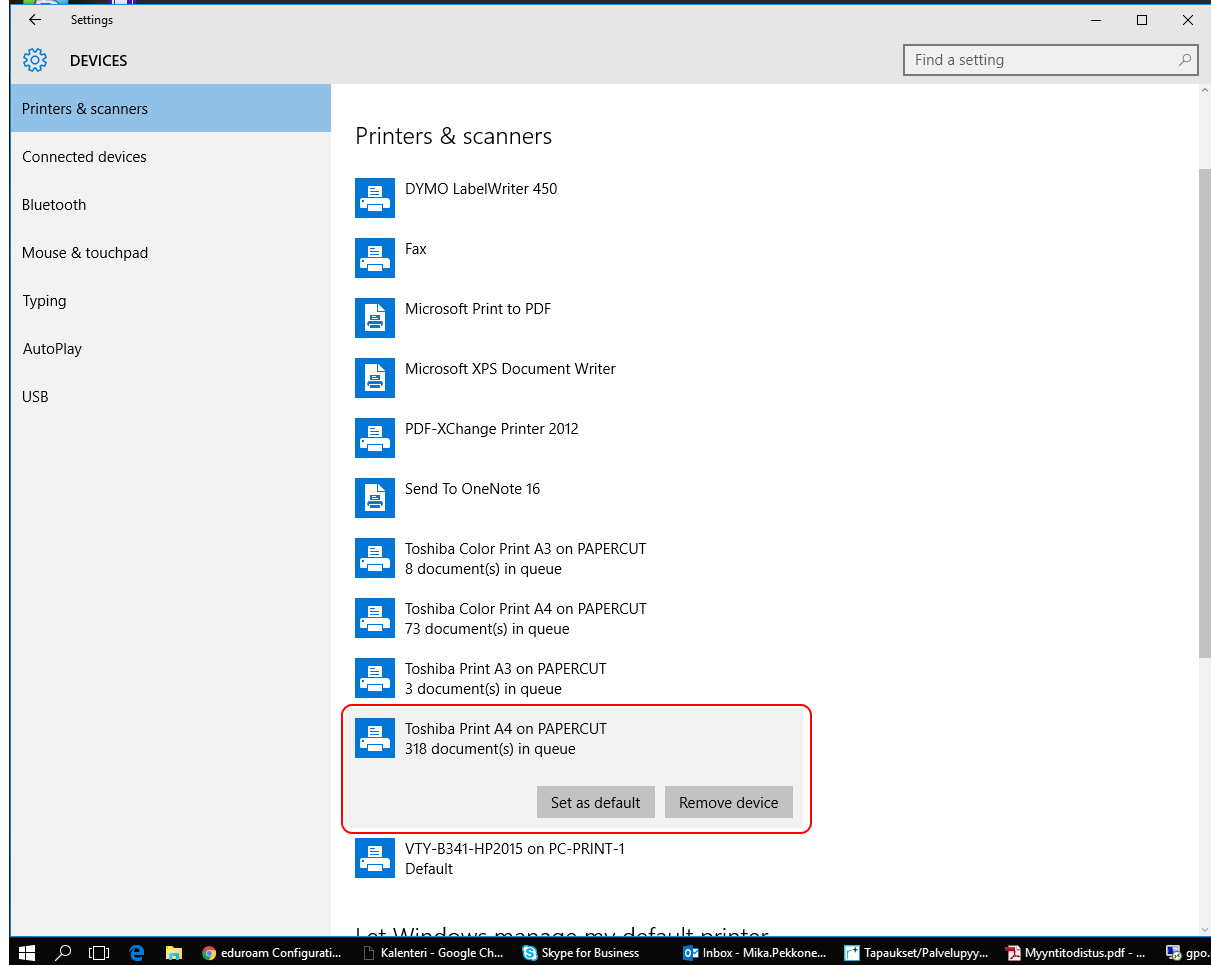Remove the Toshiba Print A4 device
This screenshot has height=965, width=1211.
(x=729, y=802)
